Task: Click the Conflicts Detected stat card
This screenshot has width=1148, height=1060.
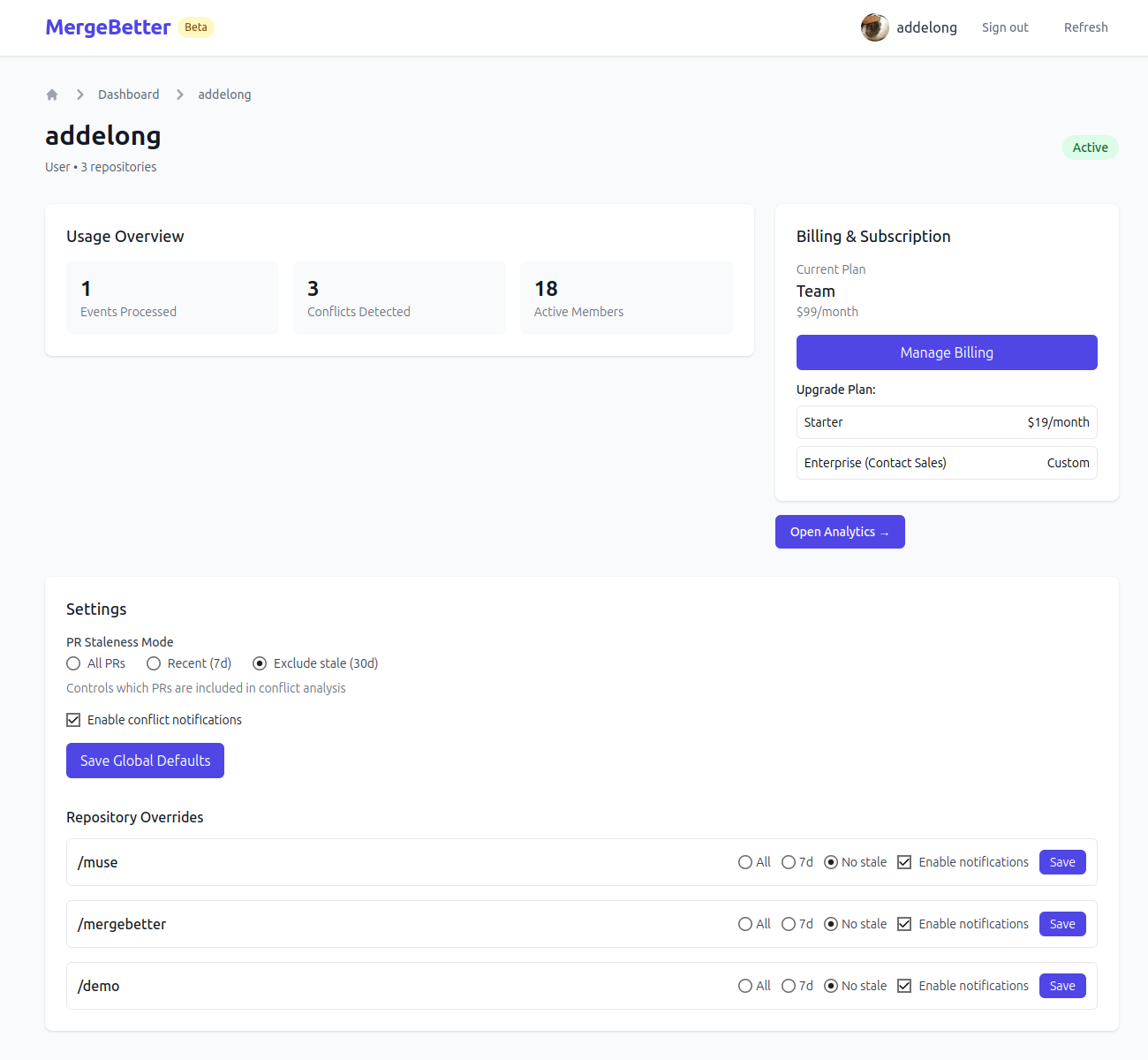Action: (399, 298)
